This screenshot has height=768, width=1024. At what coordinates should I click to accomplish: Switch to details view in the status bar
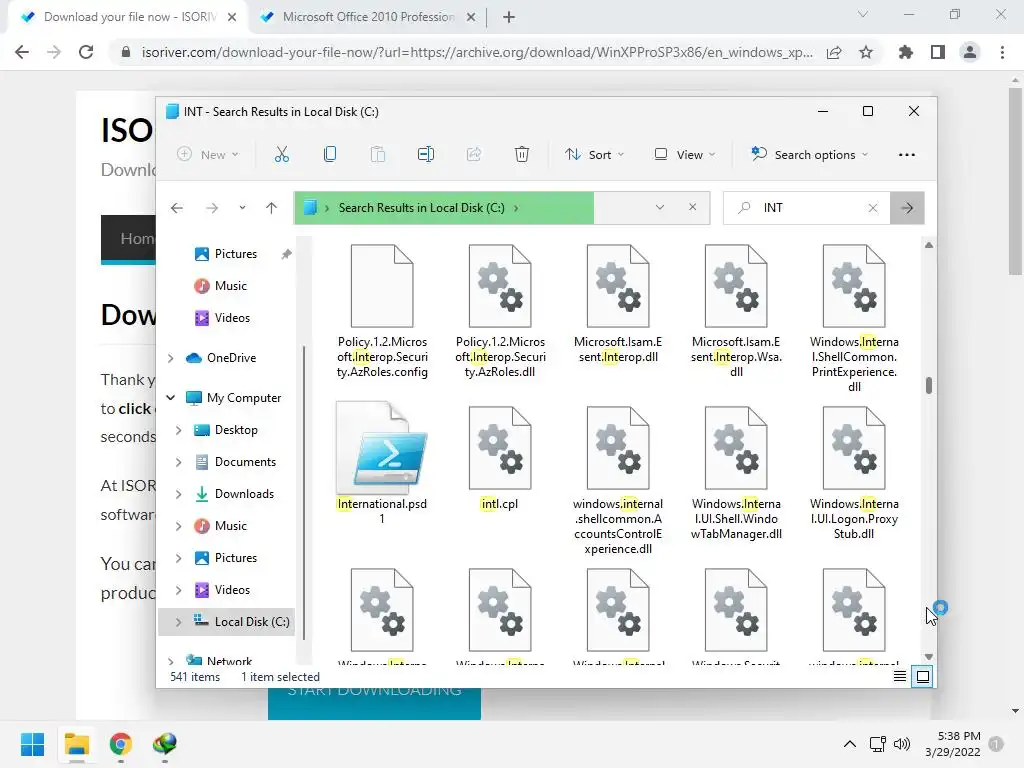coord(899,677)
